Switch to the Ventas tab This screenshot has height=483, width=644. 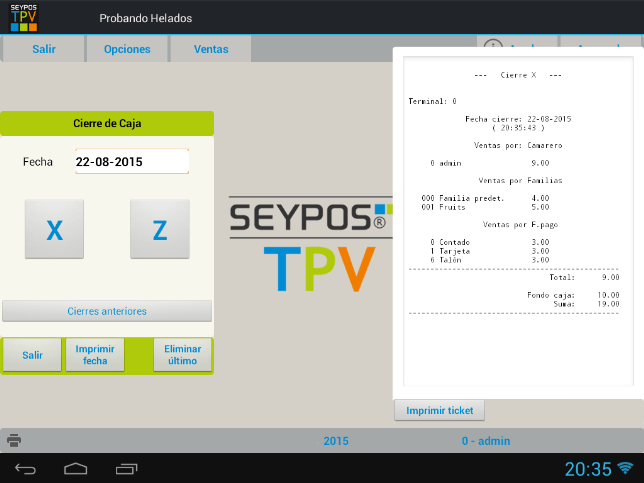coord(210,49)
